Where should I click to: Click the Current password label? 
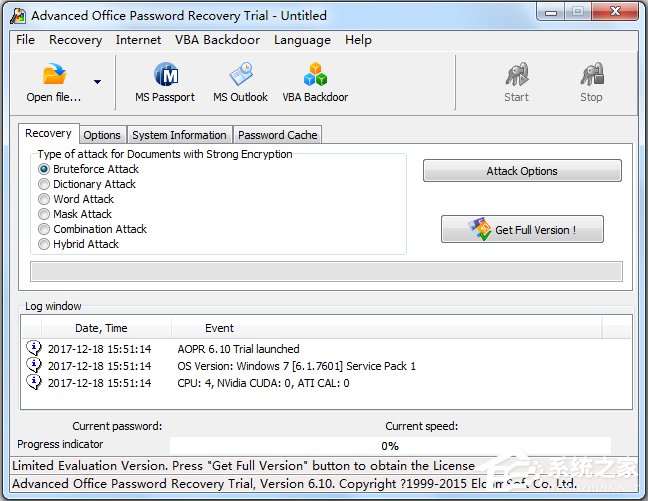[117, 426]
